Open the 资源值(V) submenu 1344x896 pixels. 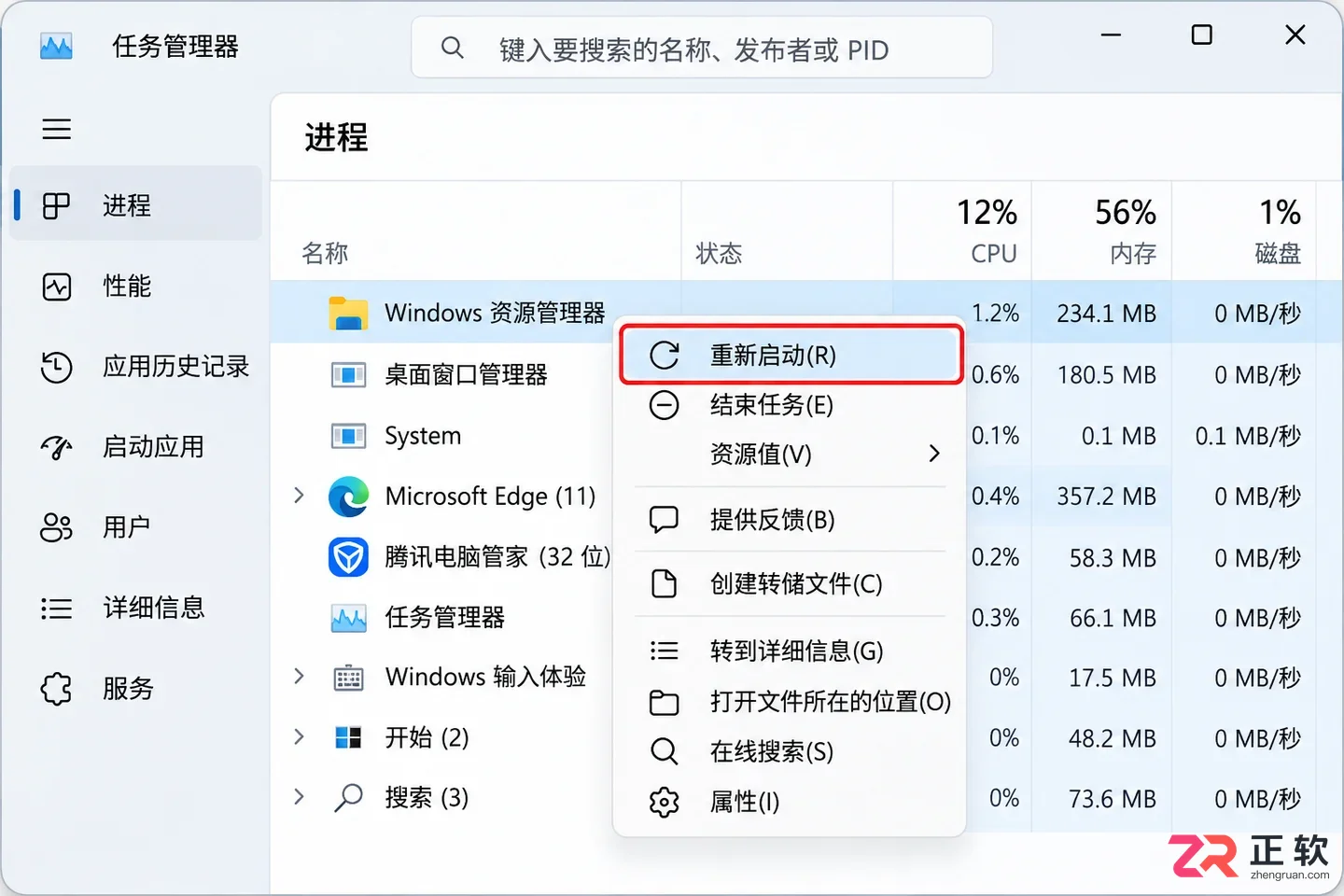pyautogui.click(x=790, y=455)
